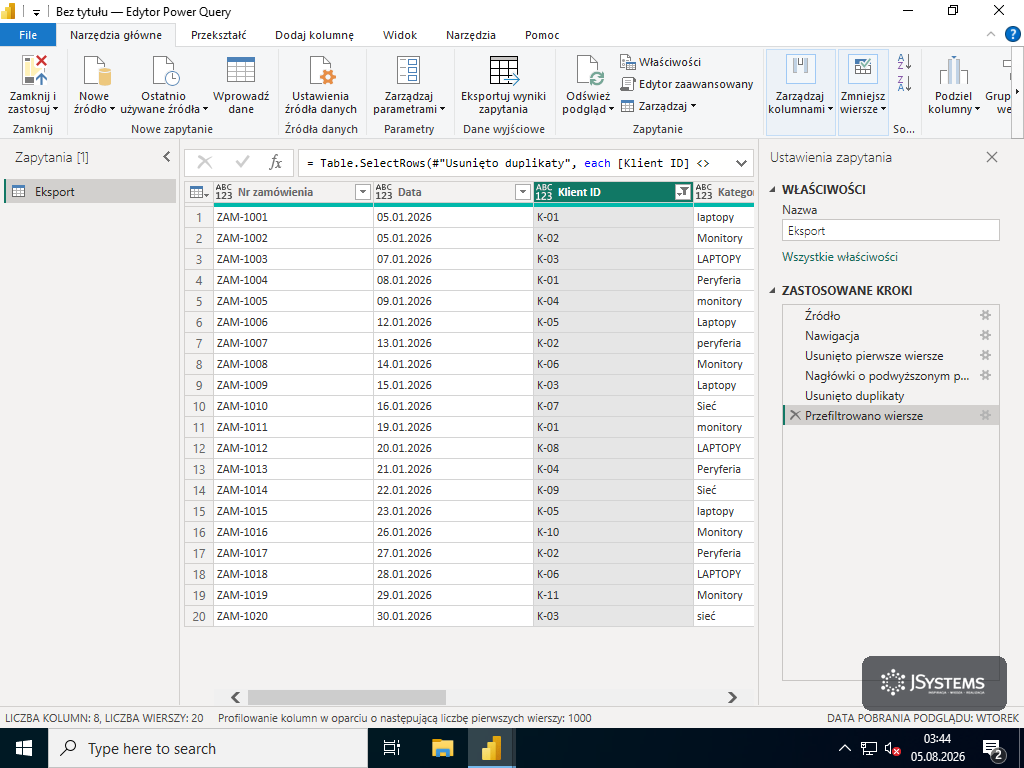
Task: Open the Usunięto pierwsze wiersze step gear
Action: click(985, 356)
